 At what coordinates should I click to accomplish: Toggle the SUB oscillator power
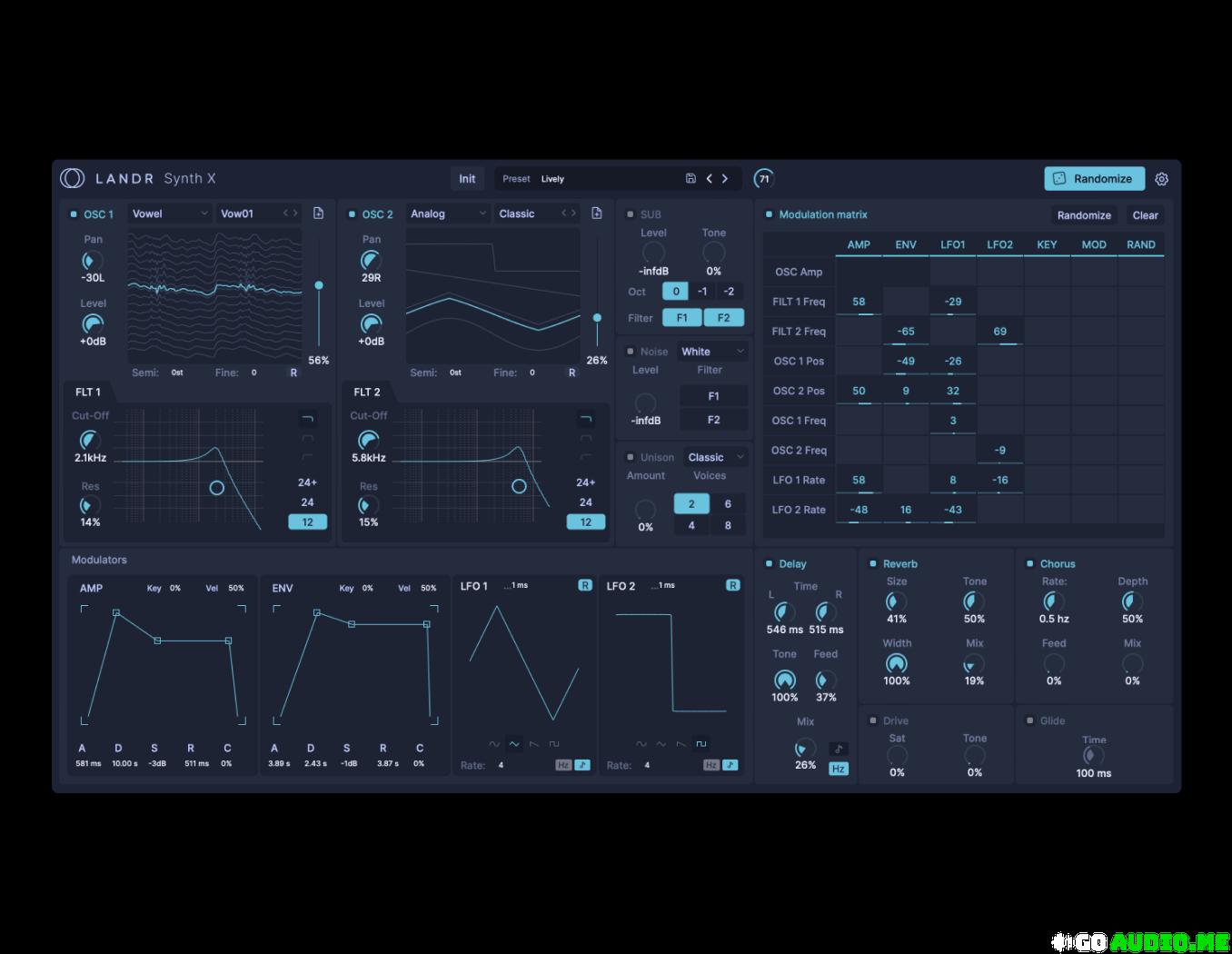(x=631, y=214)
